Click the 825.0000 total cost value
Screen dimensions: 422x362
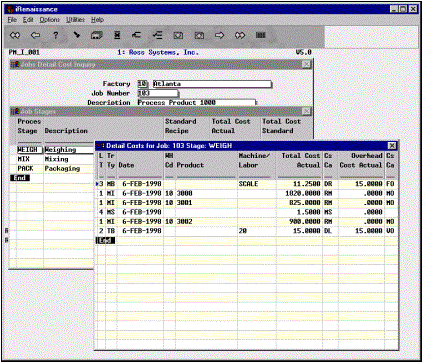coord(305,202)
